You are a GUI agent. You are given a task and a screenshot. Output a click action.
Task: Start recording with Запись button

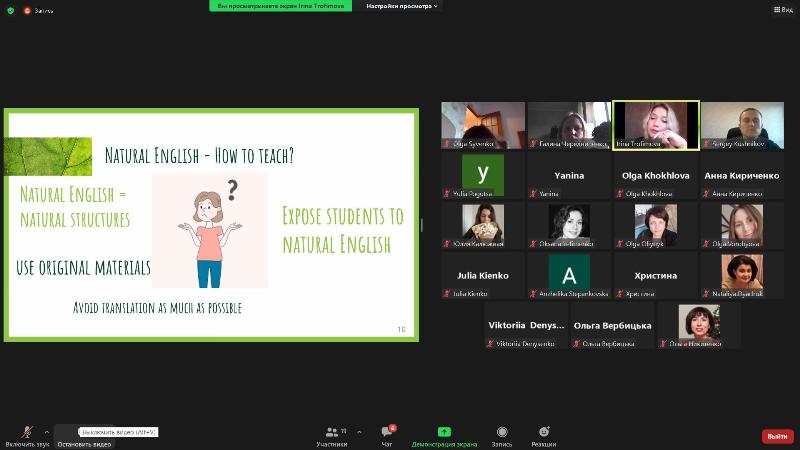point(502,437)
